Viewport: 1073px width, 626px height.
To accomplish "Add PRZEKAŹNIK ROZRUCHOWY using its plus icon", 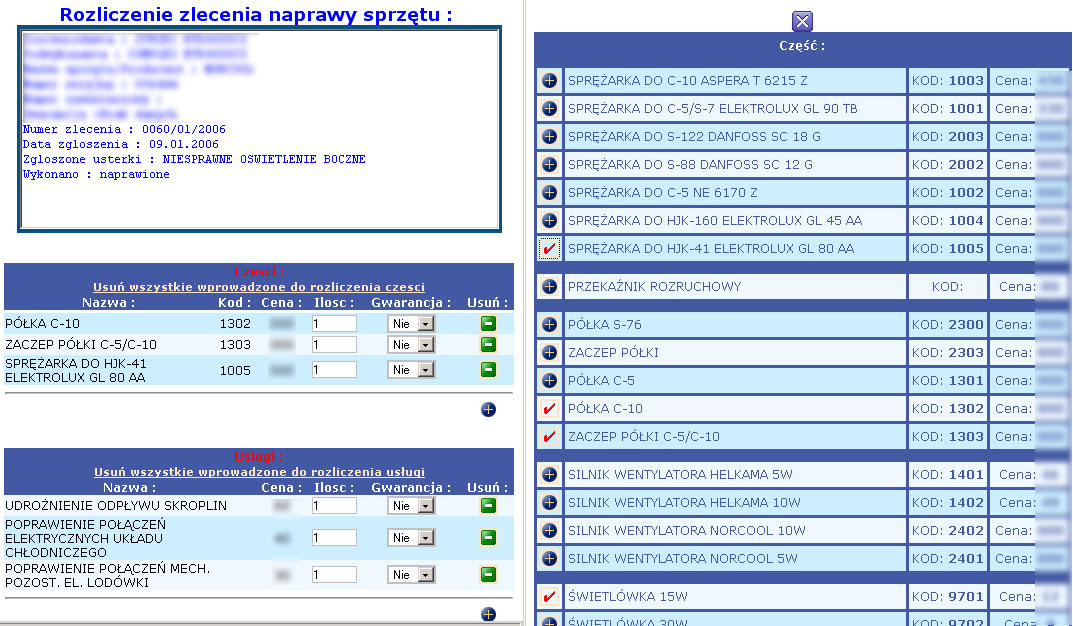I will tap(549, 287).
